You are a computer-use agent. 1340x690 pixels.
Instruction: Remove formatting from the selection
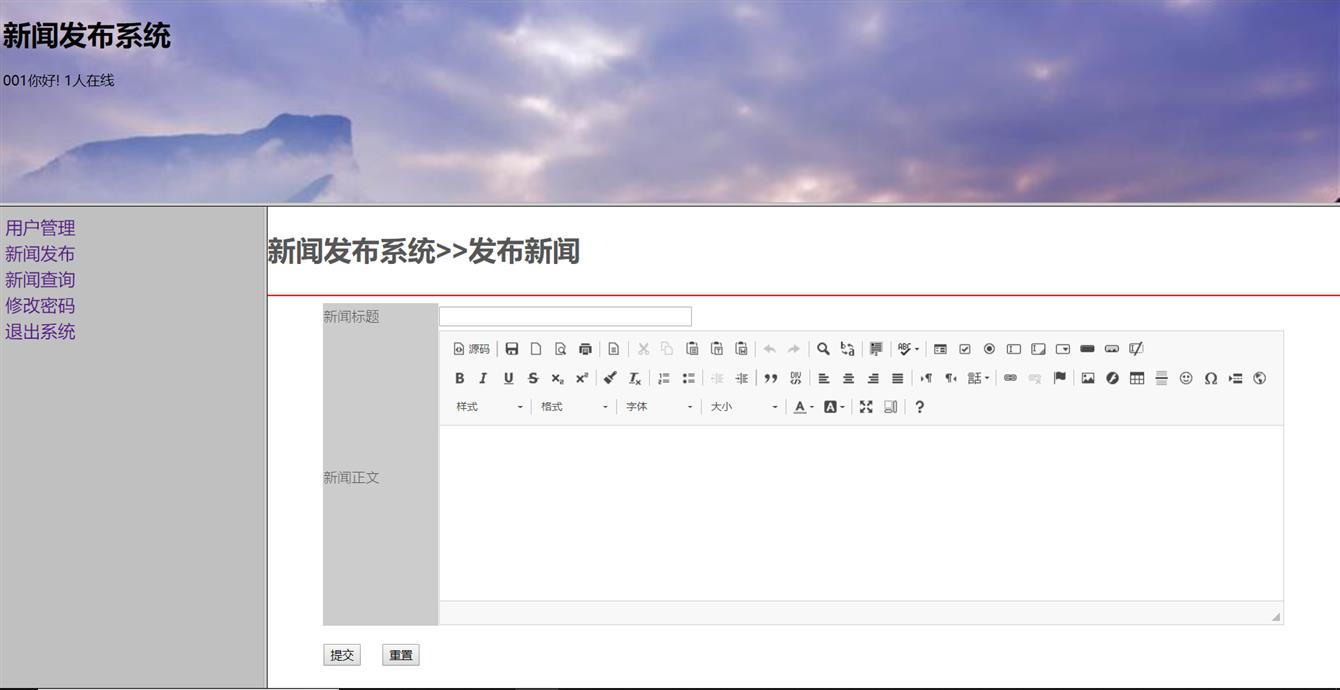635,378
